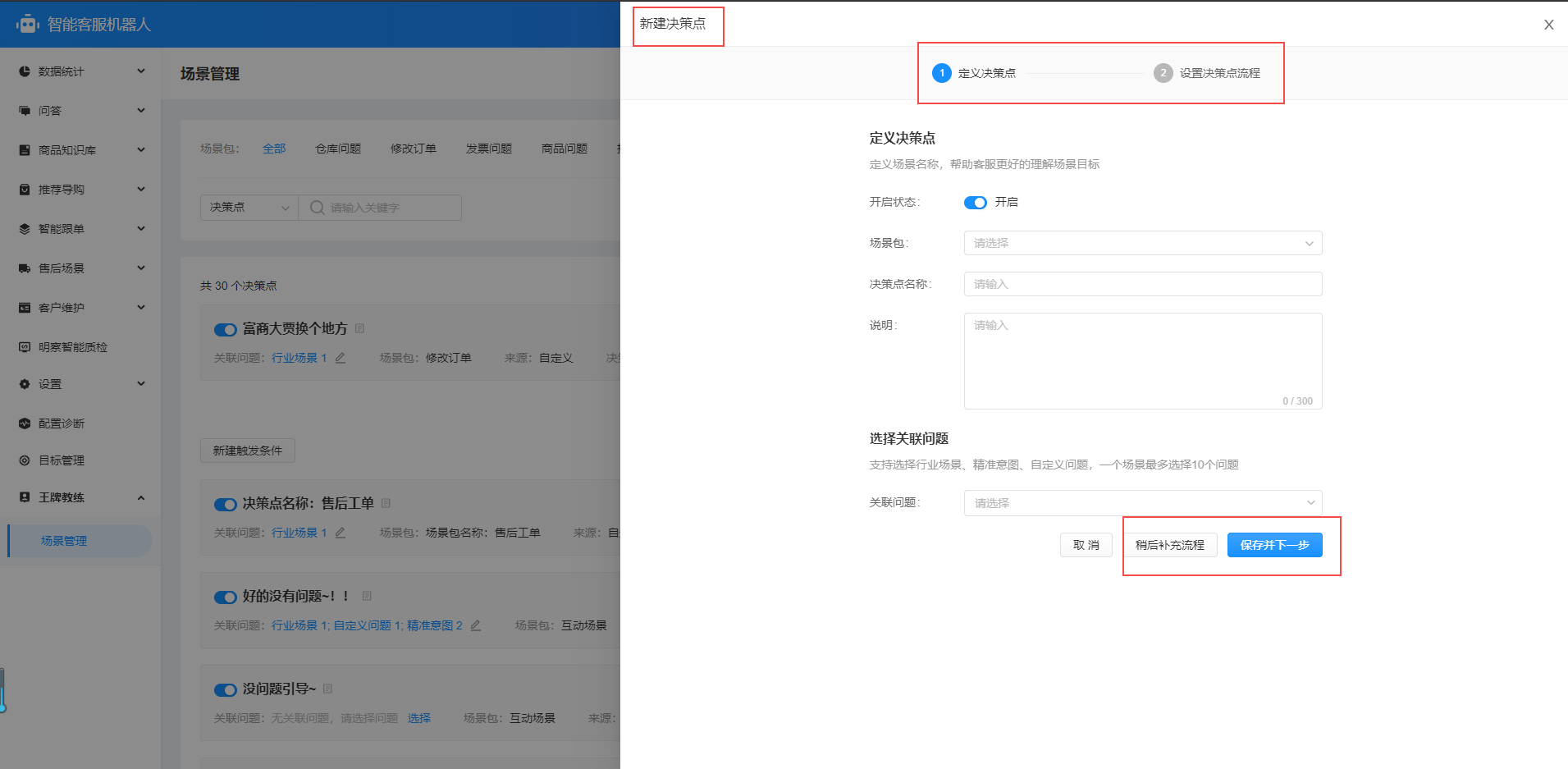Click the 取消 button
Viewport: 1568px width, 769px height.
pyautogui.click(x=1086, y=545)
